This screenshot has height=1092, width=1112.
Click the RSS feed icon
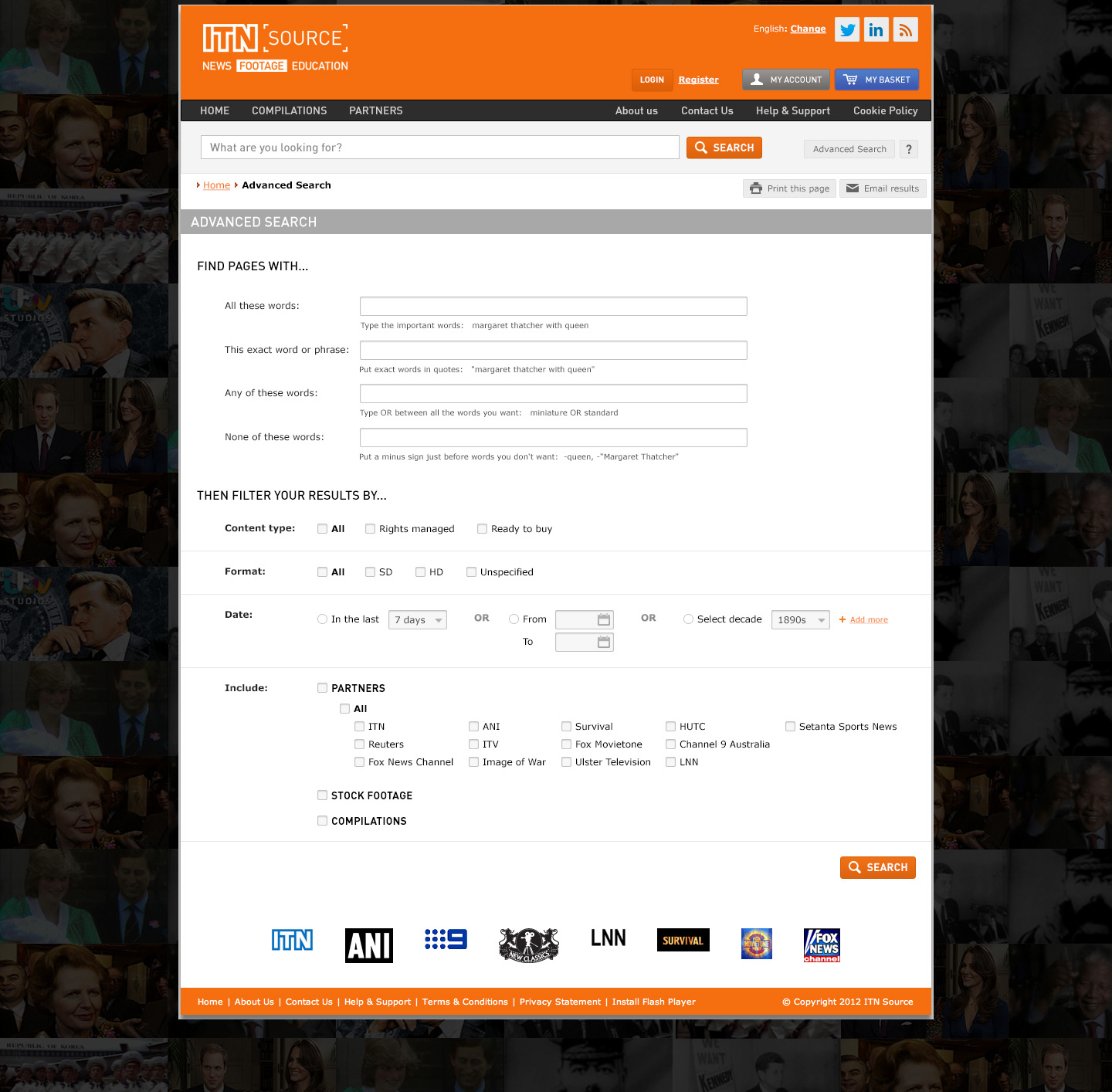(x=905, y=29)
